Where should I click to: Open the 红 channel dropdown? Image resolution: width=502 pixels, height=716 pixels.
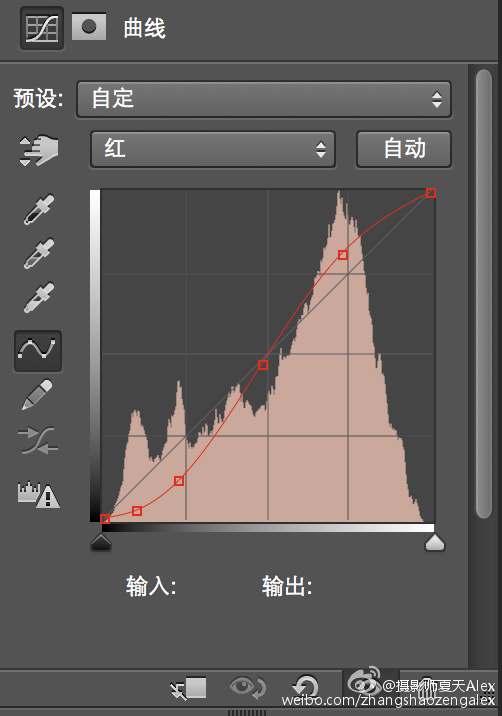[213, 149]
